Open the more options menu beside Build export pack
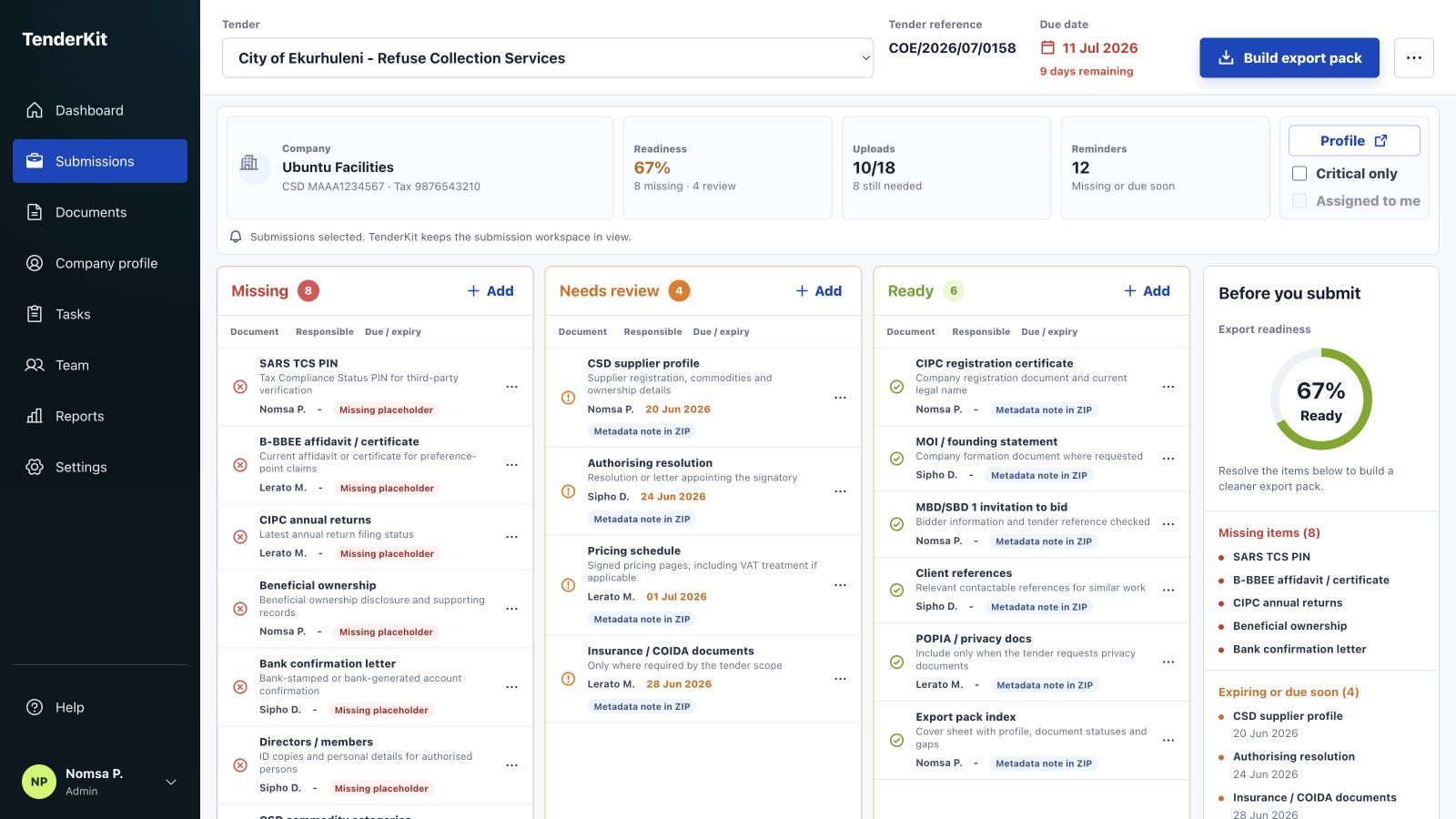The image size is (1456, 819). tap(1413, 57)
